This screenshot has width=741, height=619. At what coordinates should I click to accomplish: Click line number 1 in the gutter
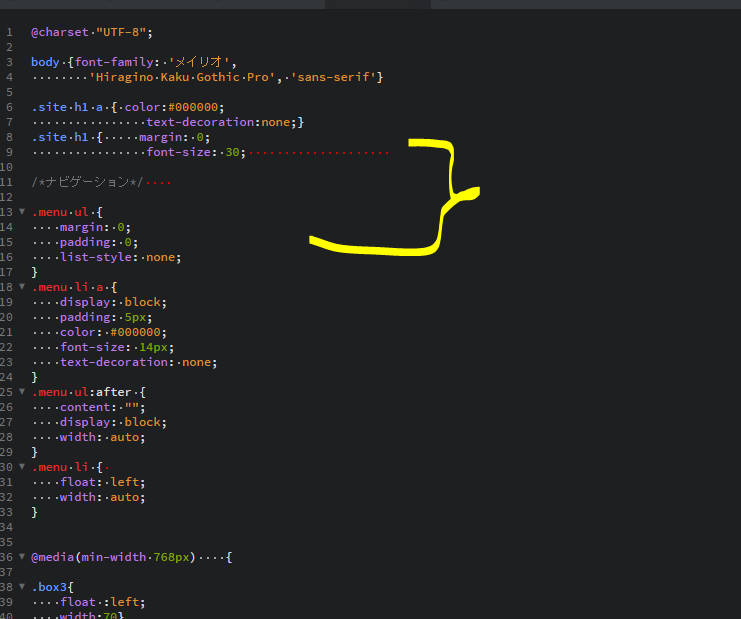click(9, 32)
